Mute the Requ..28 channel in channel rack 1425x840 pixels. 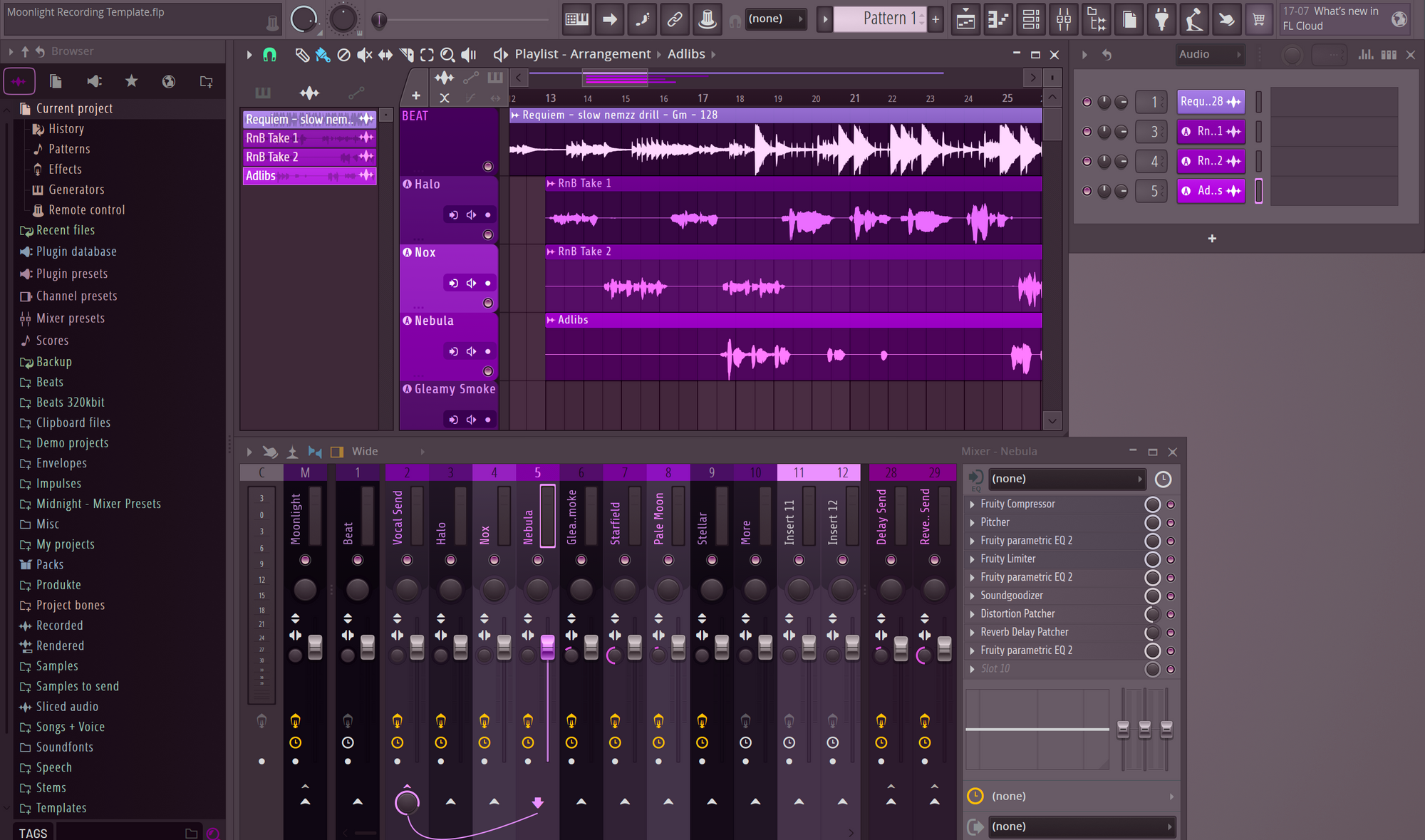(x=1087, y=102)
